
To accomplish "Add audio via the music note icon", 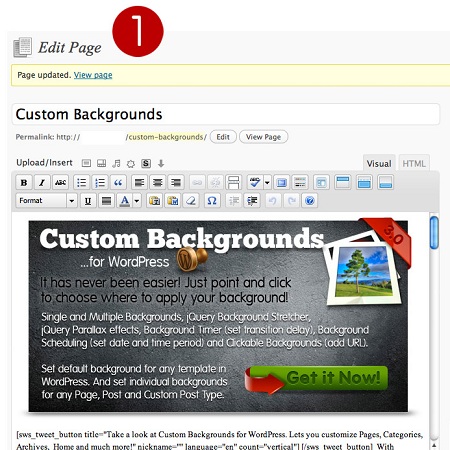I will (x=116, y=163).
